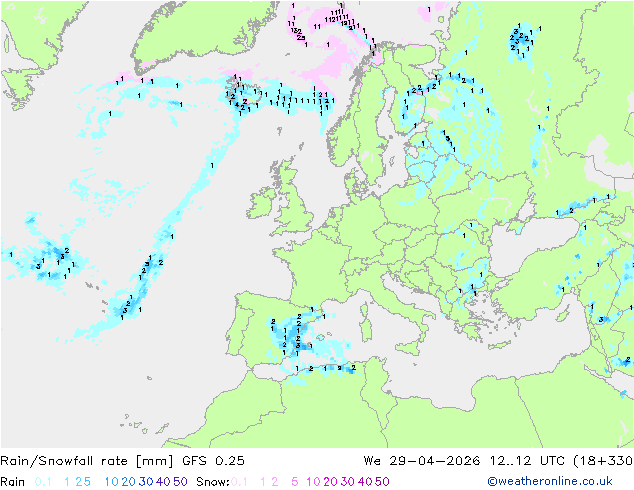Select the Rain 40 legend color value
The height and width of the screenshot is (490, 634).
point(163,482)
